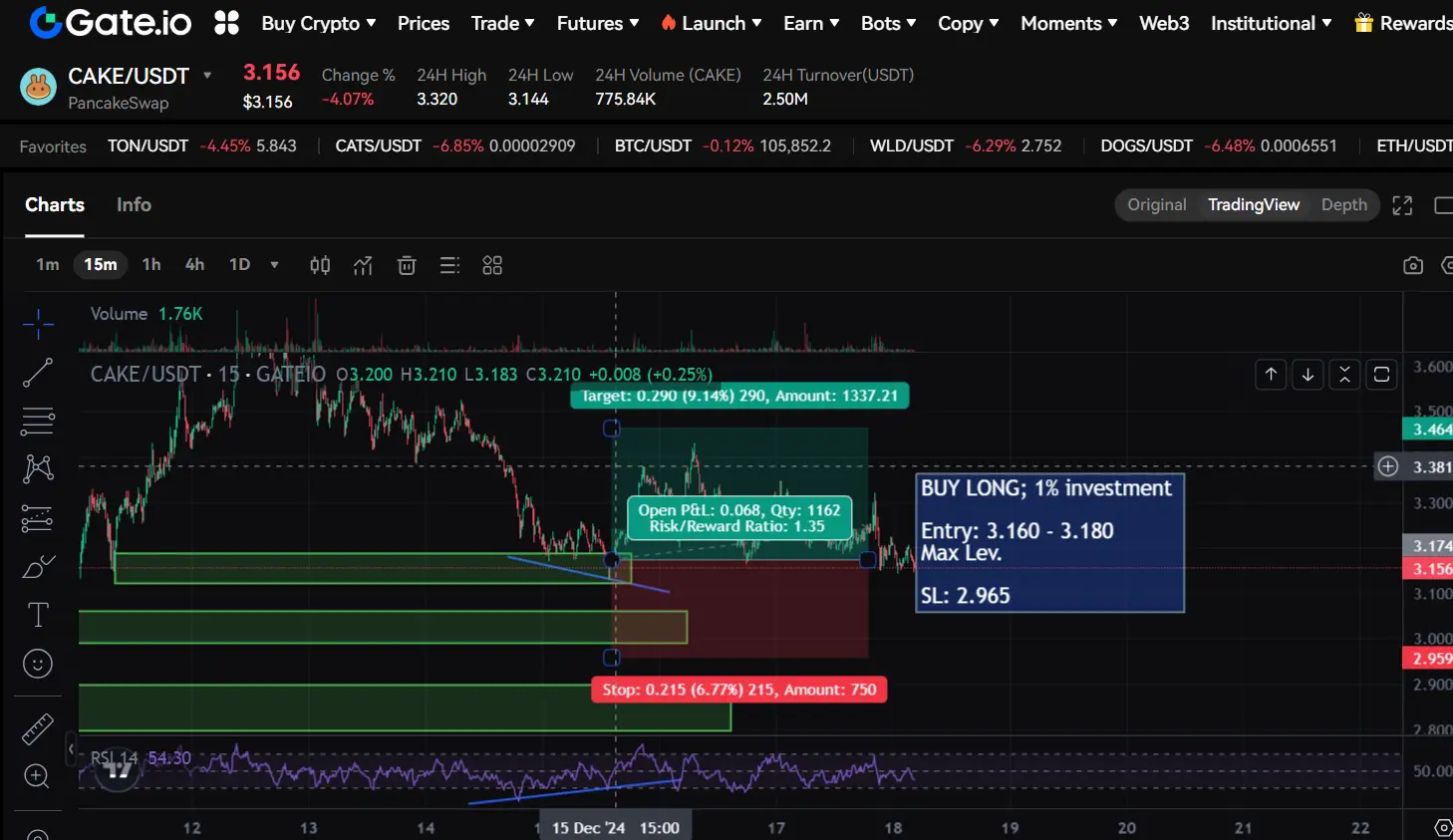Screen dimensions: 1453x840
Task: Click the Rewards gift icon
Action: coord(1363,23)
